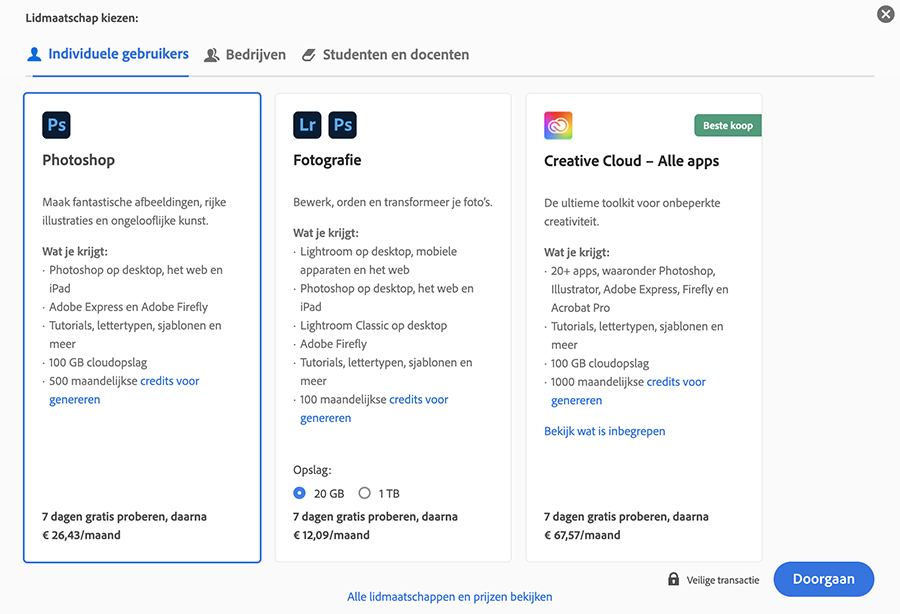Open Alle lidmaatschappen en prijzen bekijken link
900x614 pixels.
click(449, 597)
